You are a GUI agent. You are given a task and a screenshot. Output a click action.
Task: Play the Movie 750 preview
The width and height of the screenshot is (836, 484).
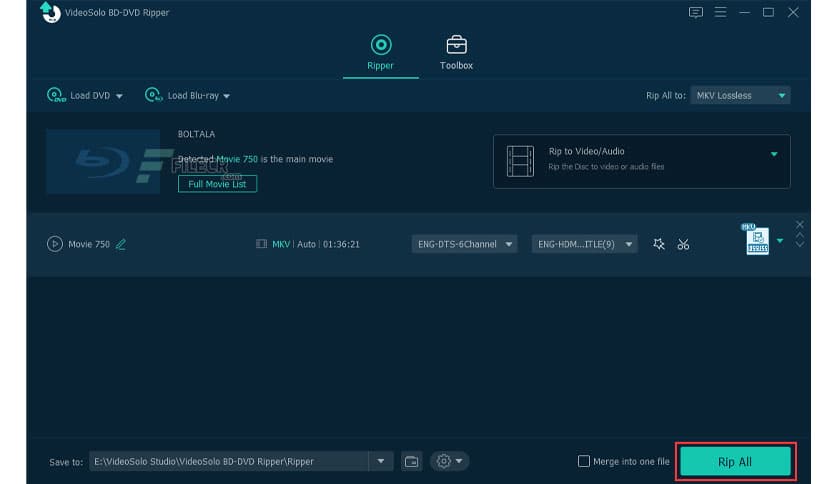[54, 244]
